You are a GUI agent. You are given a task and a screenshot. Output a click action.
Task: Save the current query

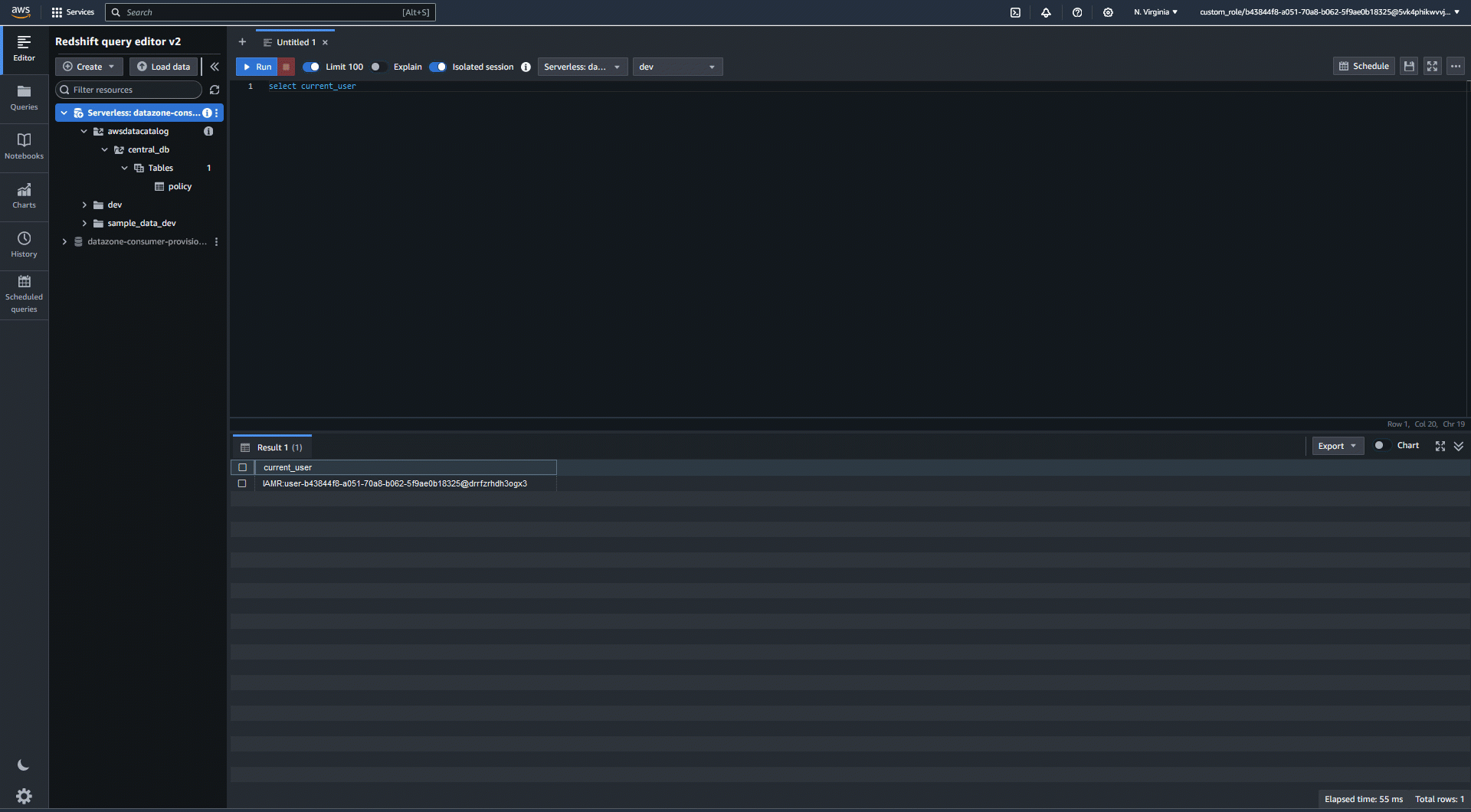[x=1409, y=67]
